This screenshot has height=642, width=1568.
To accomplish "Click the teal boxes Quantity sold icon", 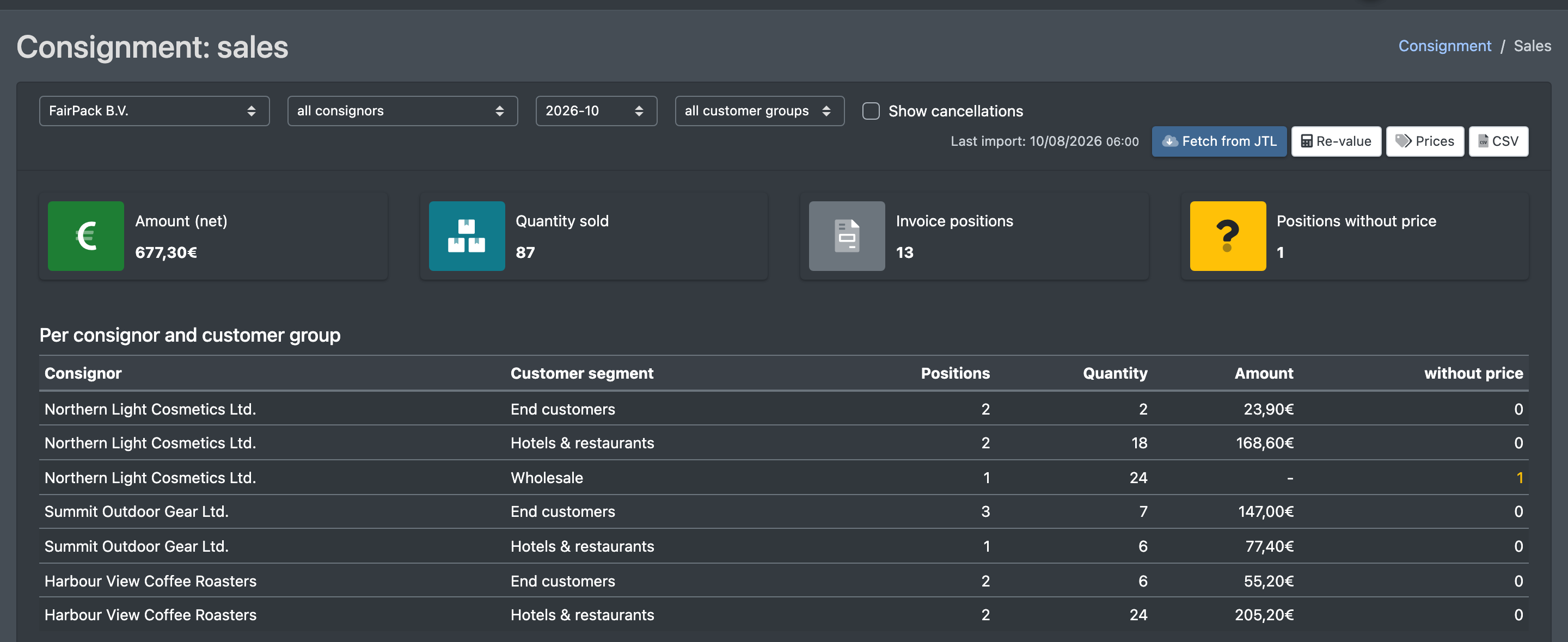I will 467,236.
